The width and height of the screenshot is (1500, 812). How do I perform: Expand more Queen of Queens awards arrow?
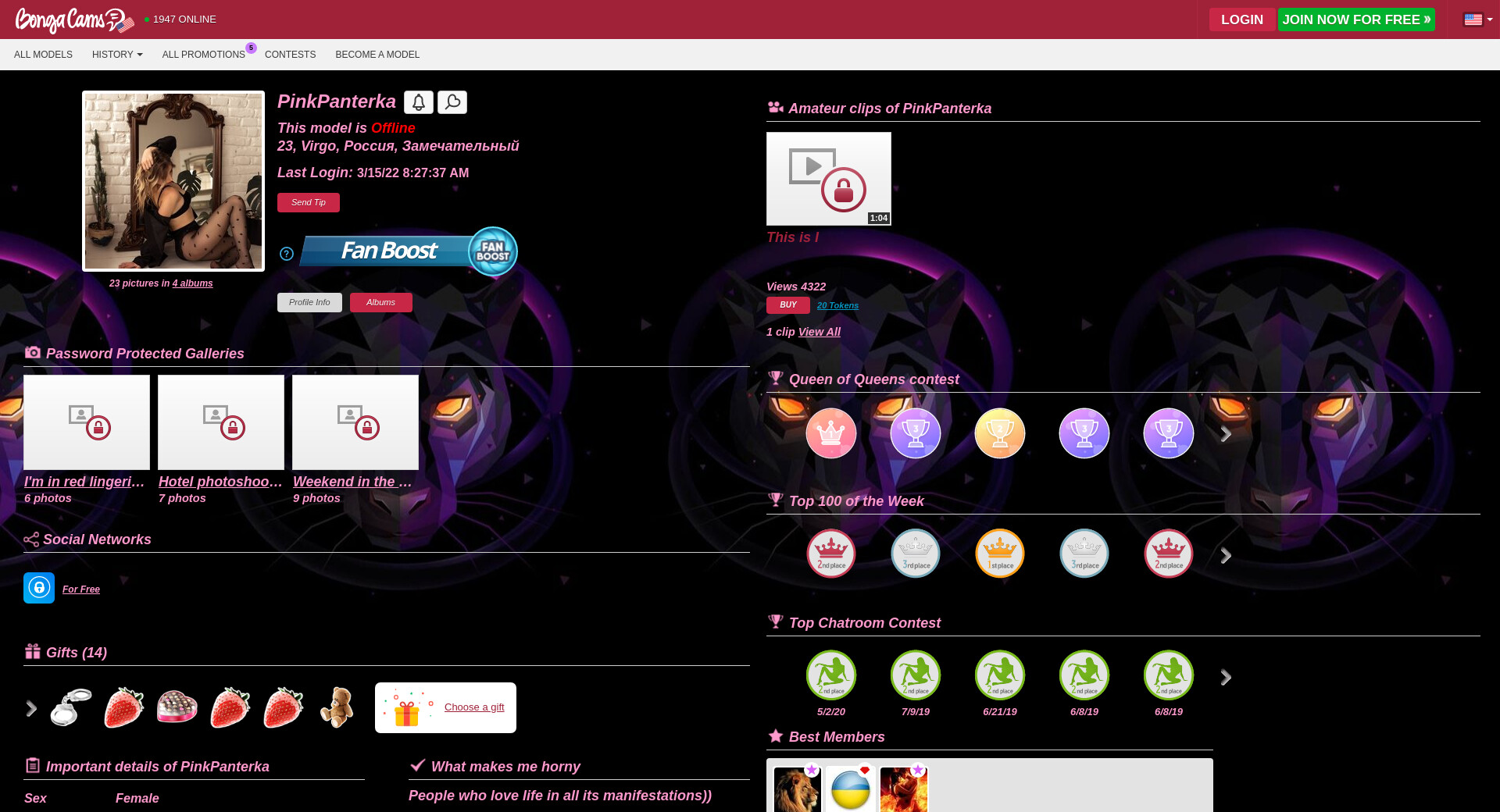pyautogui.click(x=1226, y=434)
